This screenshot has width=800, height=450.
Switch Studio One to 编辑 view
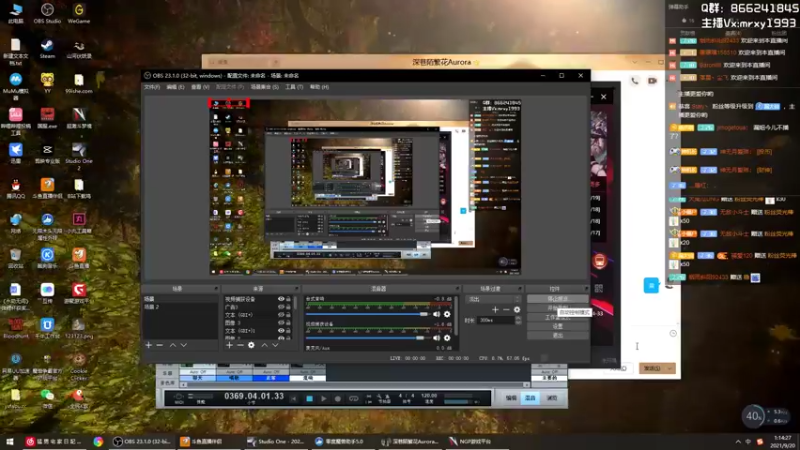pos(511,398)
